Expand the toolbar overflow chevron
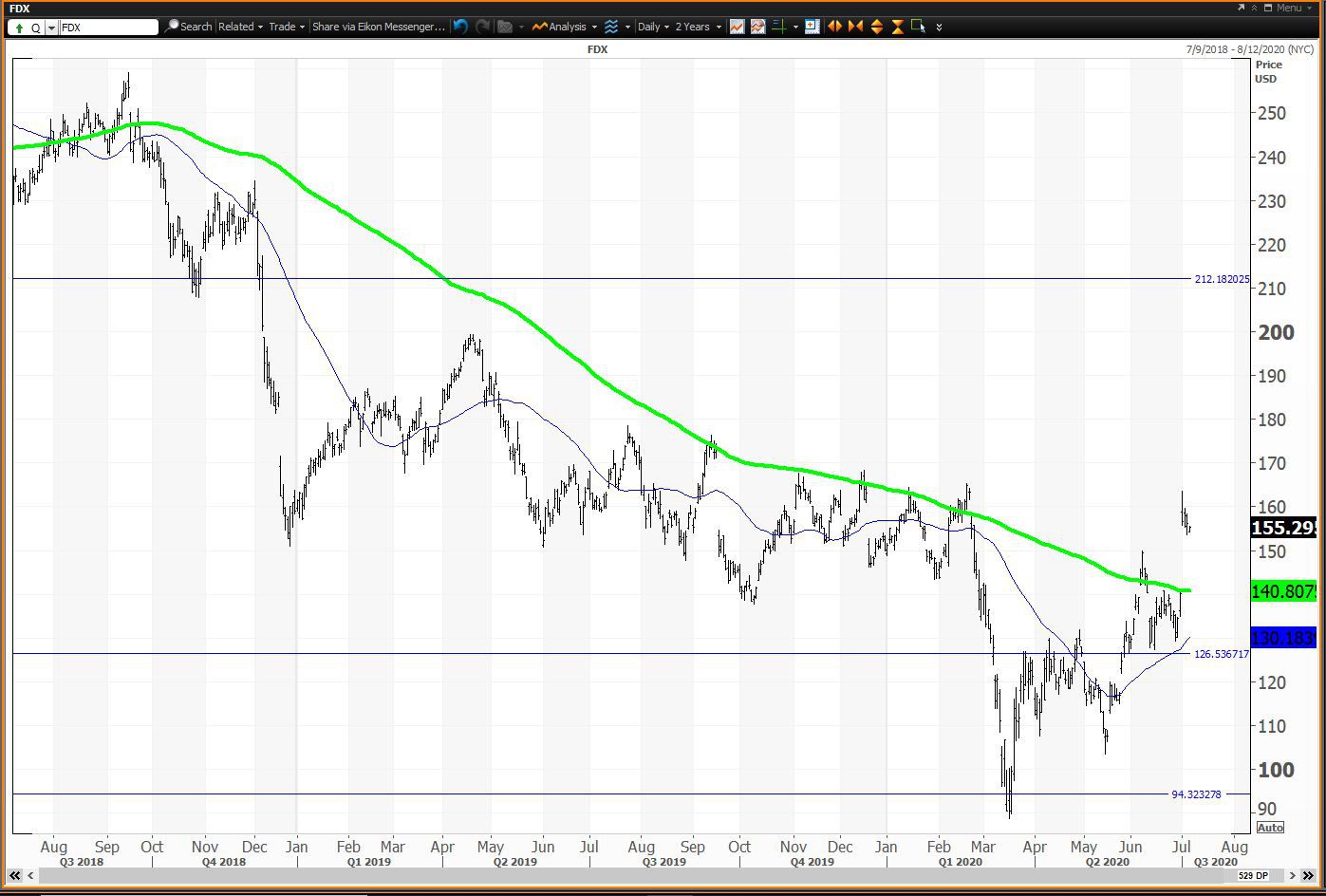 click(939, 27)
